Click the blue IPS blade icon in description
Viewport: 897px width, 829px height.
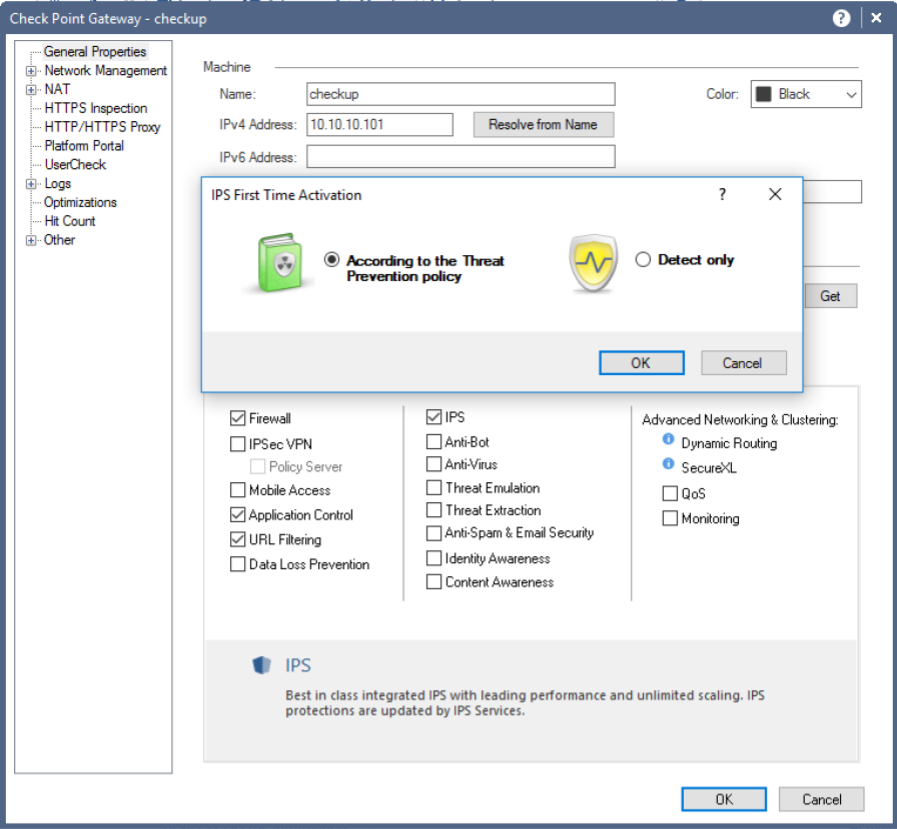pyautogui.click(x=261, y=665)
